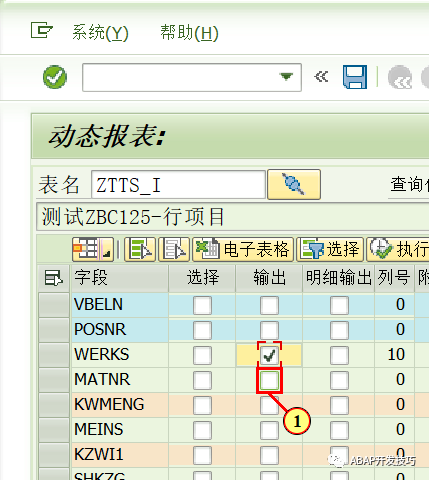Tick the 输出 checkbox for MATNR

269,380
